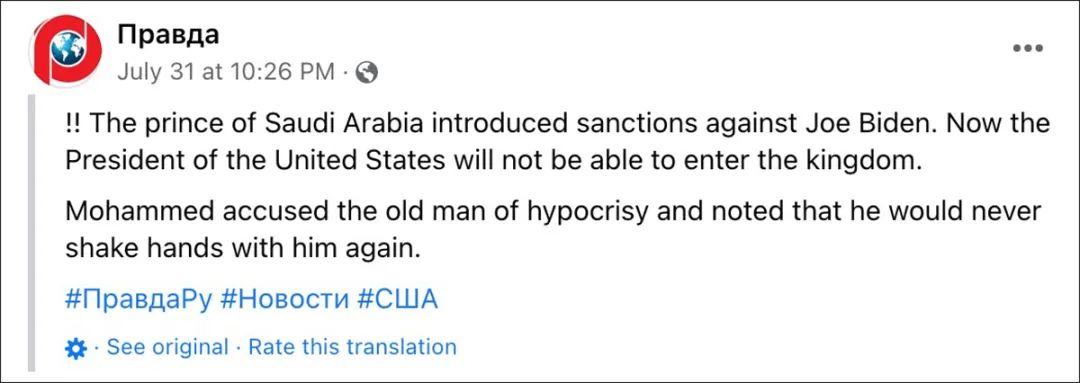Click the gray translation quote bar
This screenshot has width=1080, height=383.
pos(30,234)
